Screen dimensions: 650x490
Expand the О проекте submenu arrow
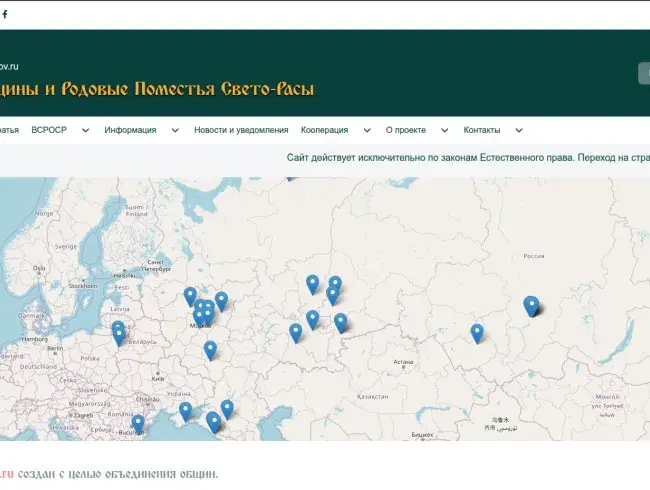(445, 130)
